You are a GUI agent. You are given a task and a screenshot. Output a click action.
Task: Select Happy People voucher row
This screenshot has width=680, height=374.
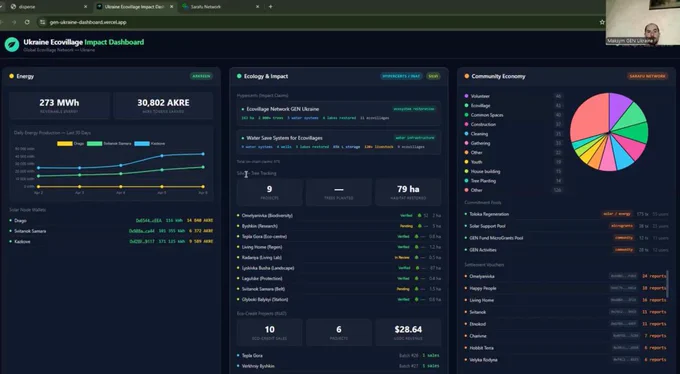click(566, 288)
